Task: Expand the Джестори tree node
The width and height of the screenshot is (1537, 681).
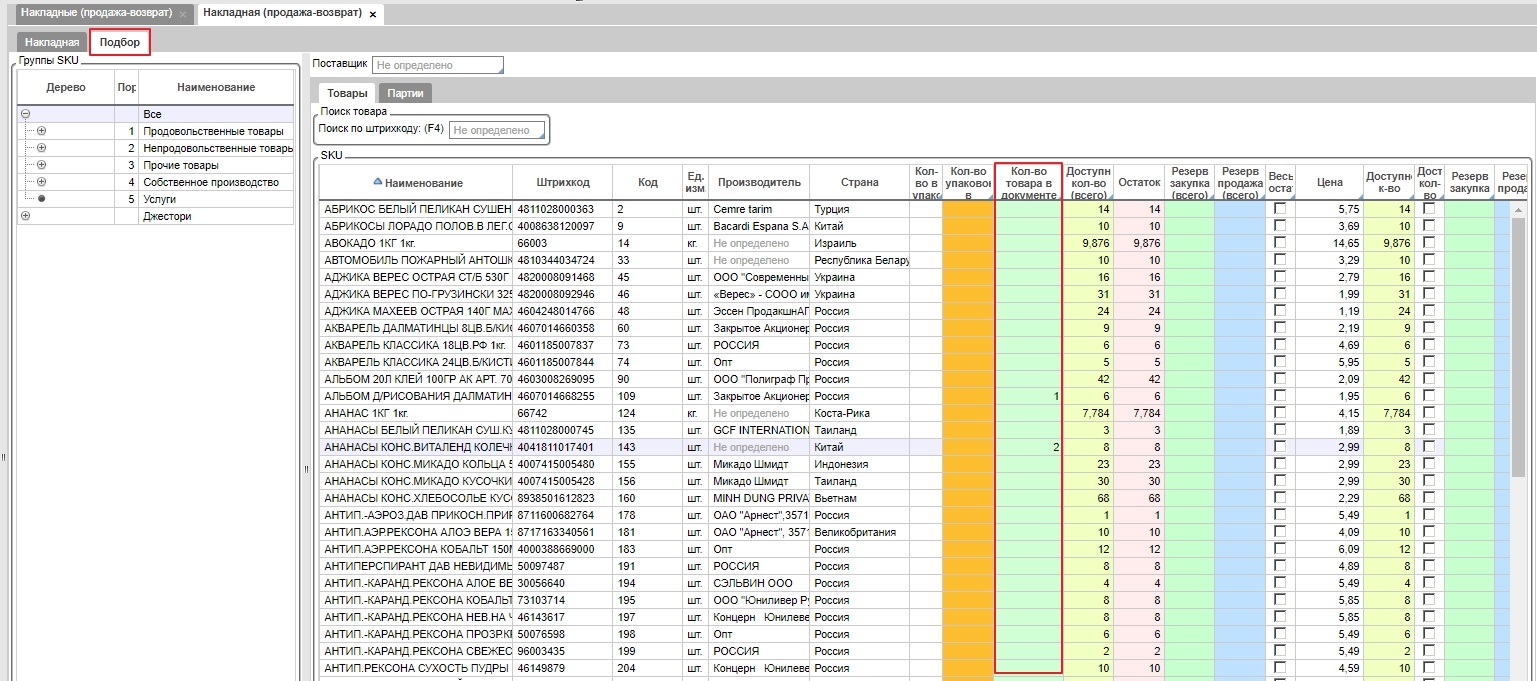Action: pos(25,216)
